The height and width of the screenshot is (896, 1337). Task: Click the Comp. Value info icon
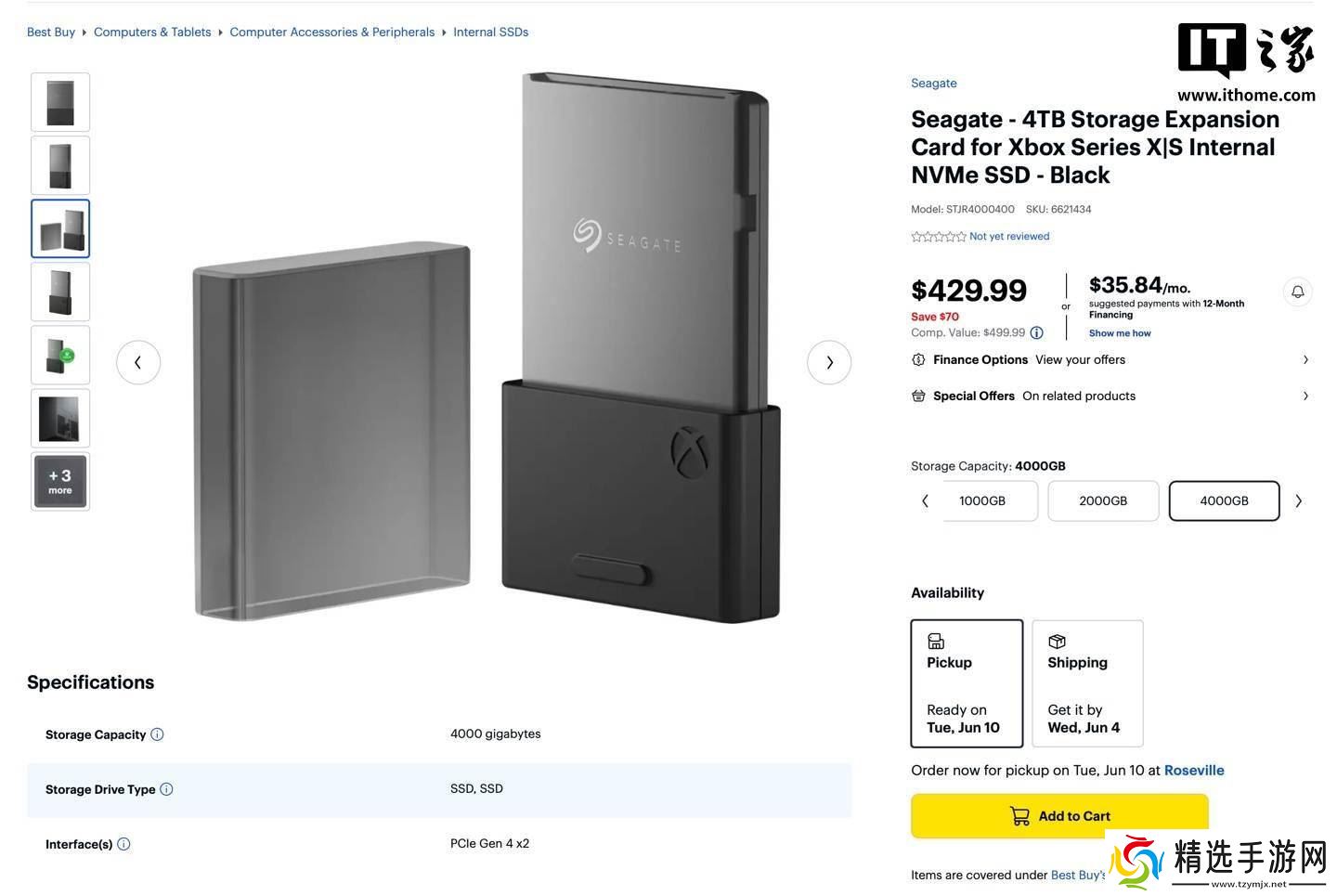(x=1036, y=332)
